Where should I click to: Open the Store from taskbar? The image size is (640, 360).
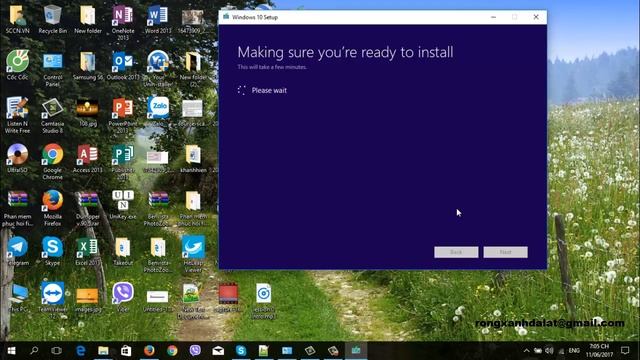click(126, 351)
